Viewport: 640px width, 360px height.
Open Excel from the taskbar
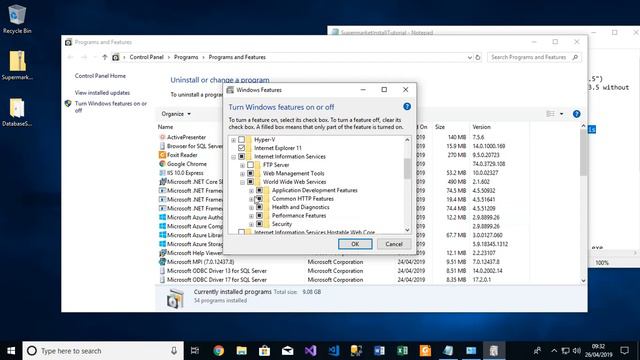click(x=402, y=351)
